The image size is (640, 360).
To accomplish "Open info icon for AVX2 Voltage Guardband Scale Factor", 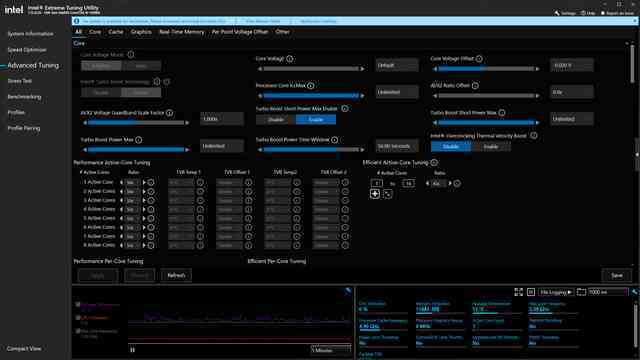I will (x=169, y=113).
